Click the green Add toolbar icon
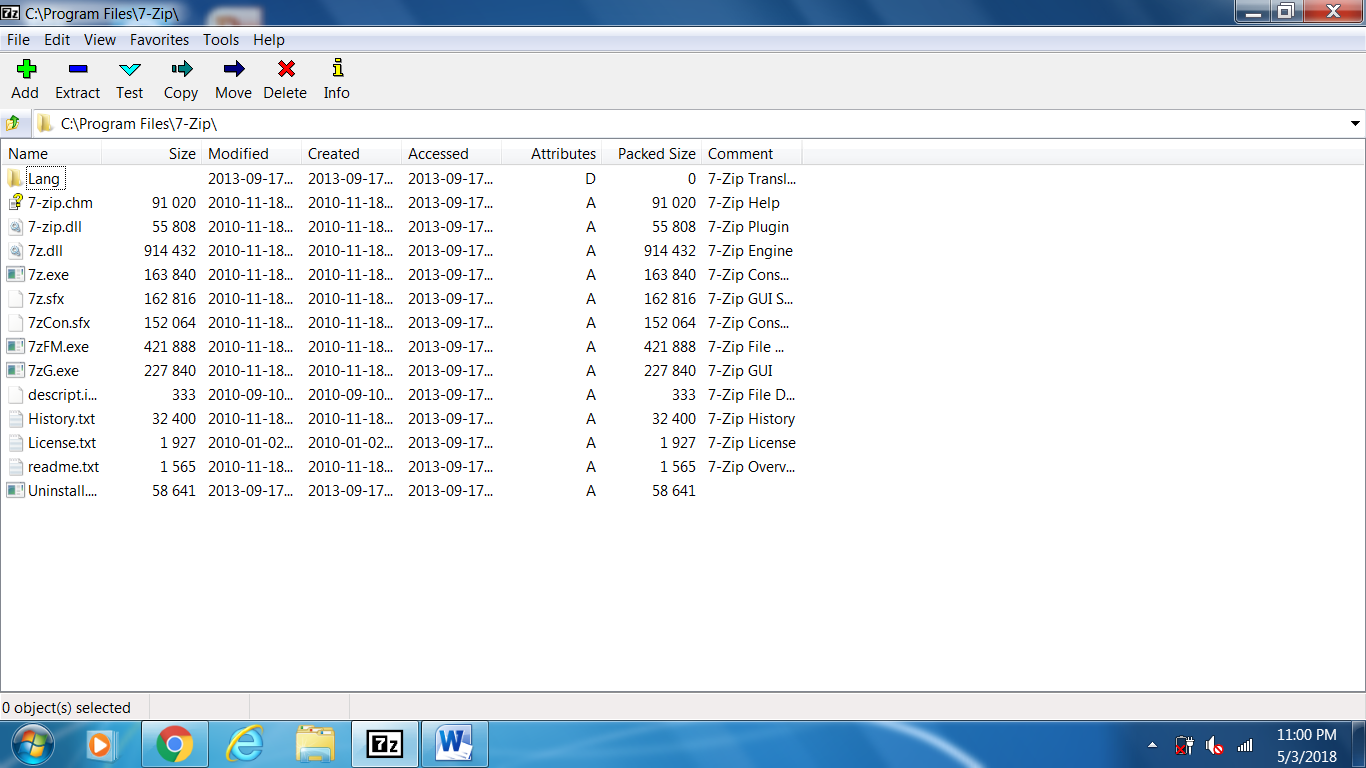This screenshot has height=768, width=1366. (26, 69)
